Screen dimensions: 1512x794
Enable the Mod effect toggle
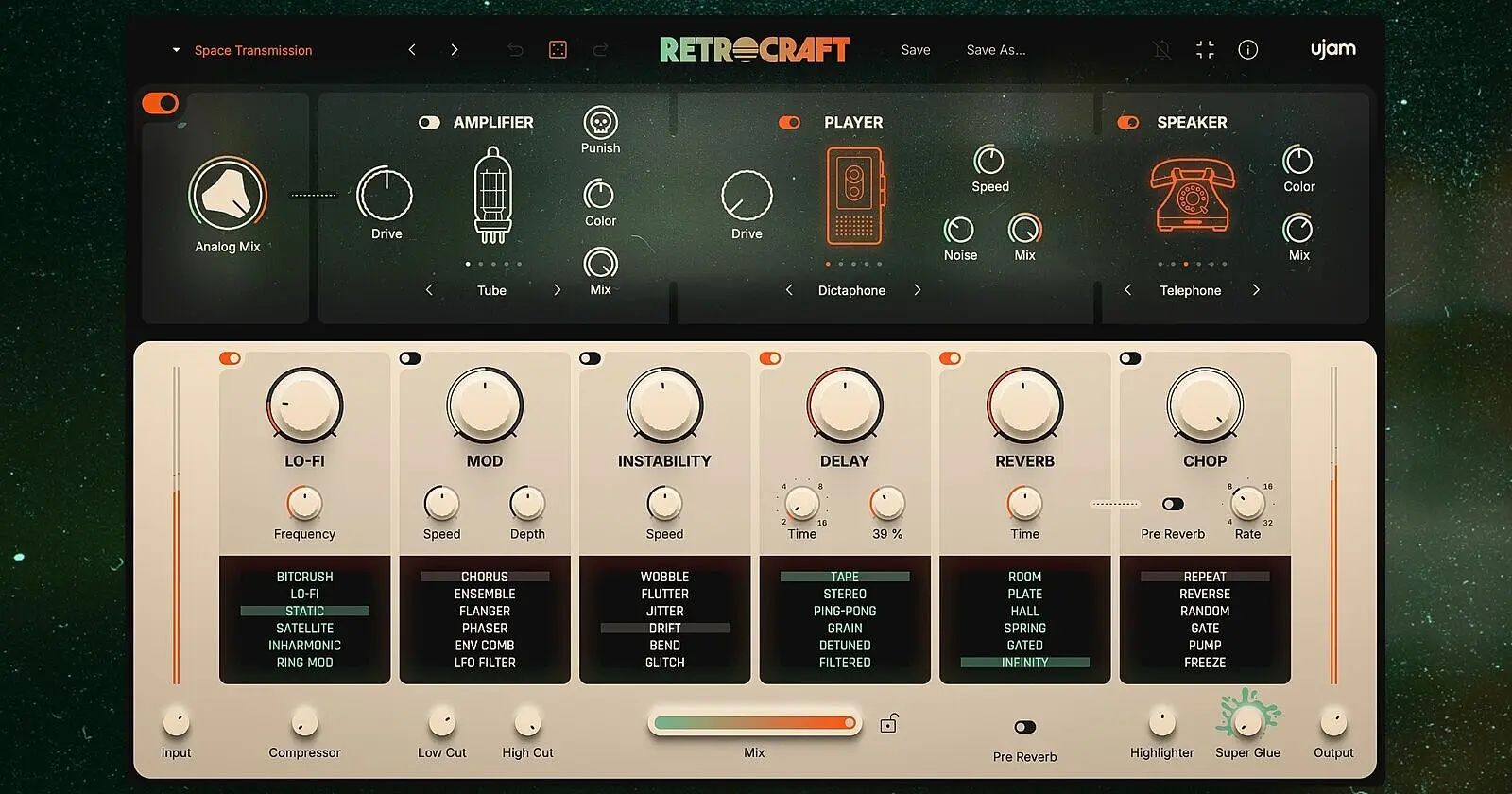410,358
